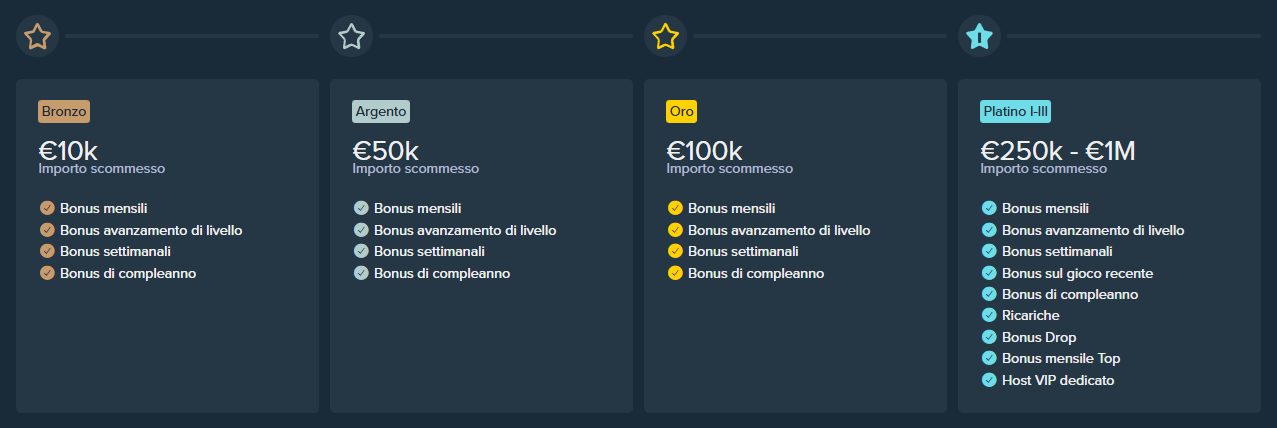Click the €10k wagered amount heading
The width and height of the screenshot is (1277, 428).
[x=68, y=151]
